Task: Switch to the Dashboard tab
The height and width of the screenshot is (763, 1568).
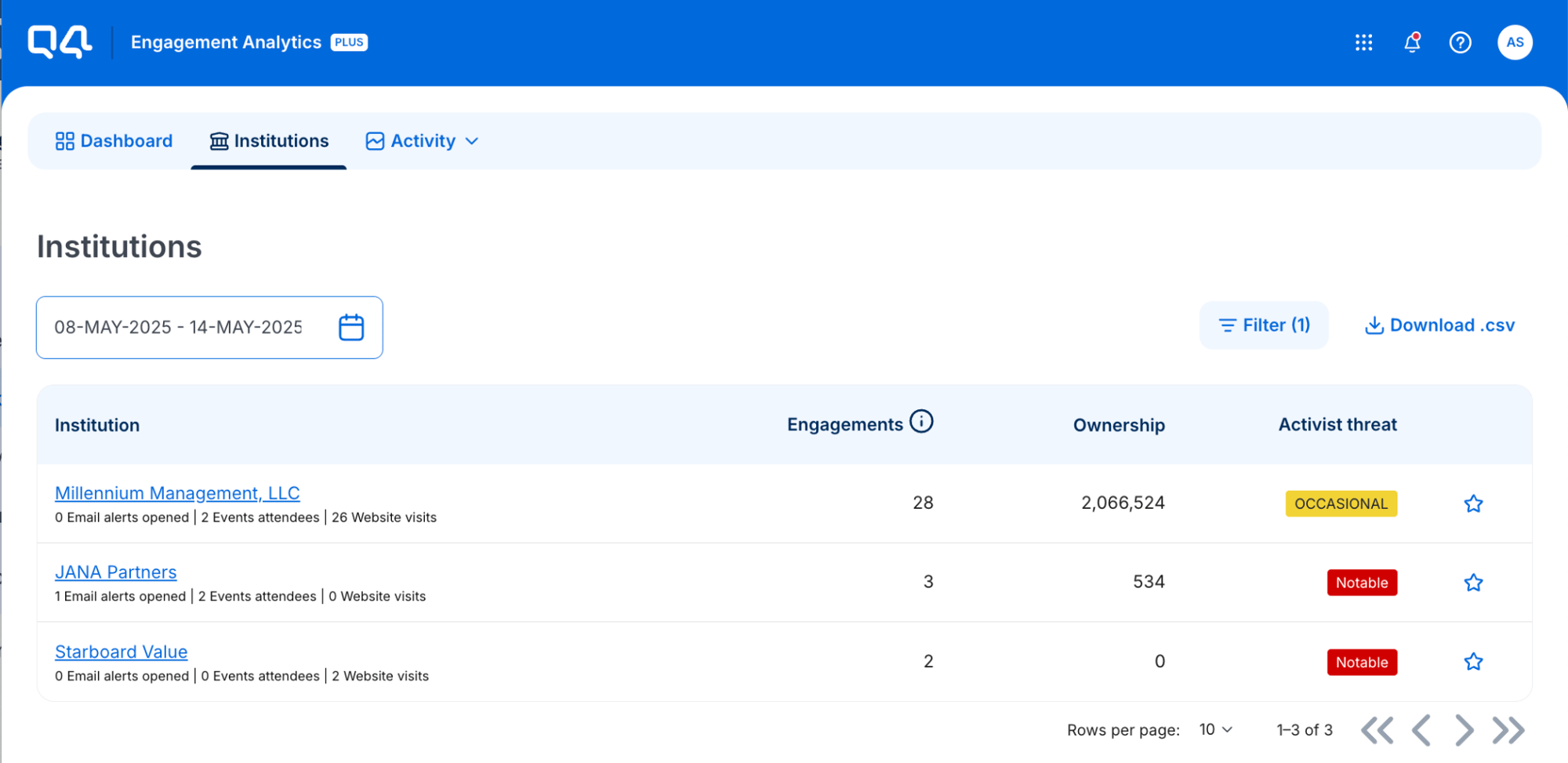Action: click(114, 141)
